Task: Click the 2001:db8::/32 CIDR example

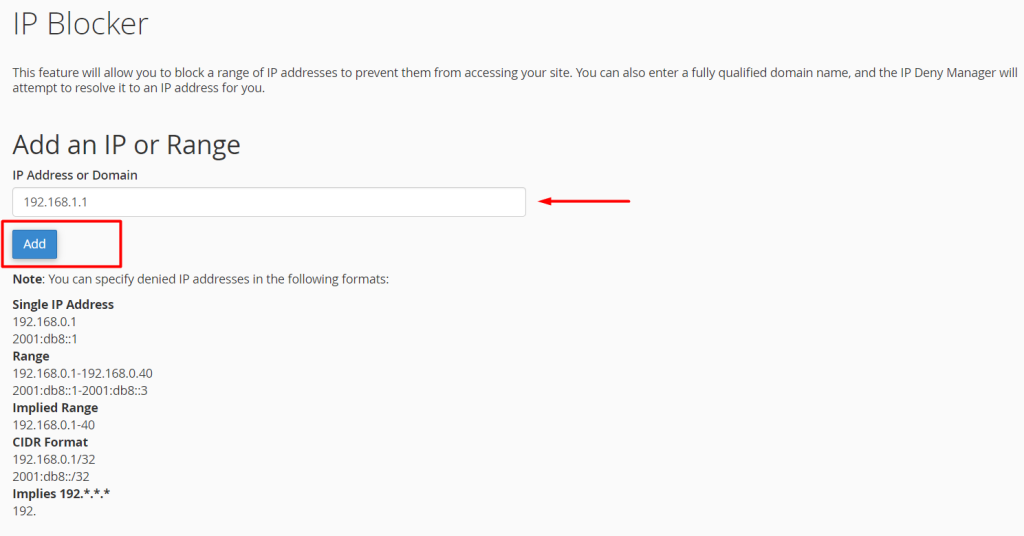Action: [x=51, y=476]
